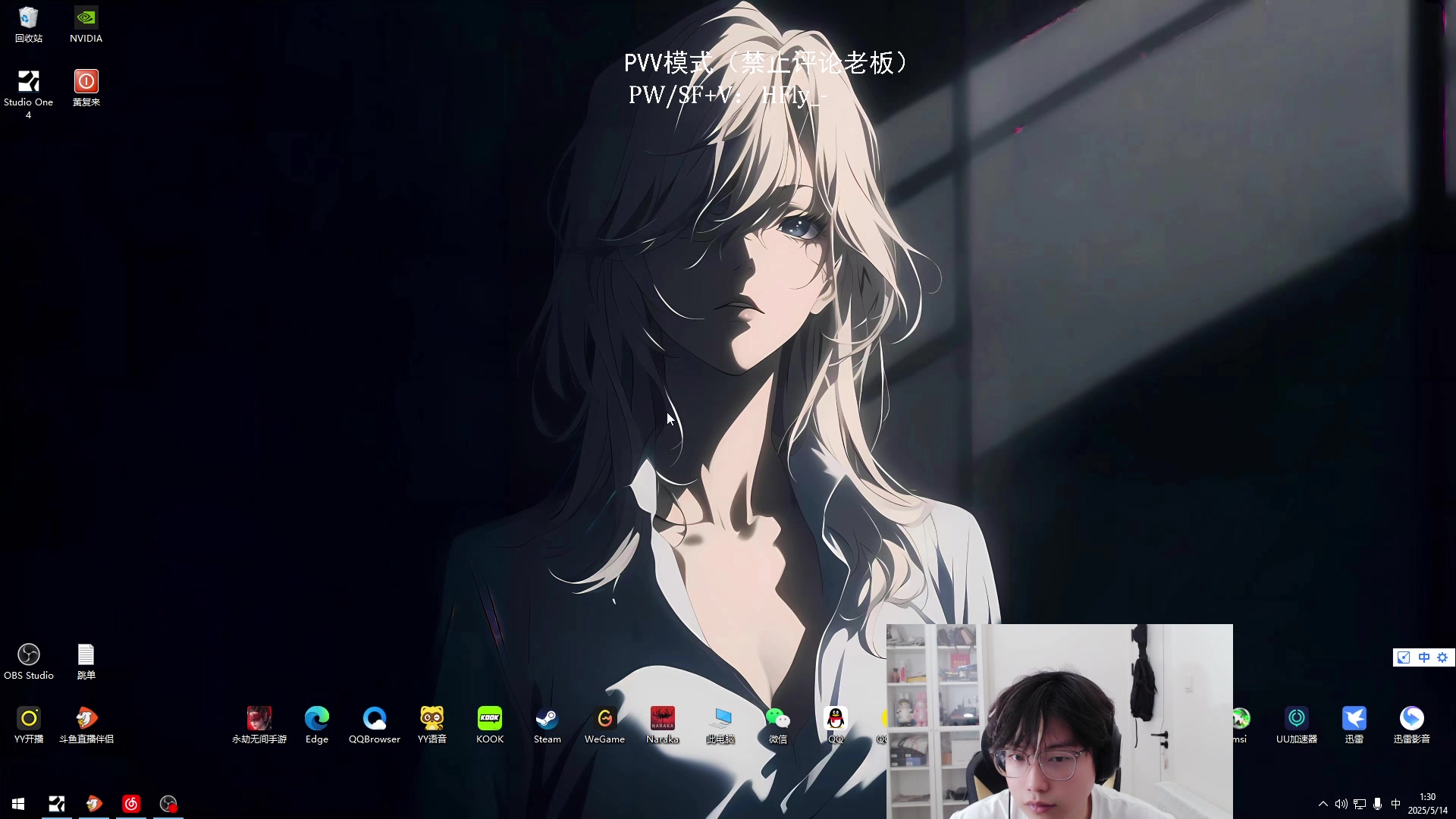
Task: Open the Windows Start menu
Action: pos(18,804)
